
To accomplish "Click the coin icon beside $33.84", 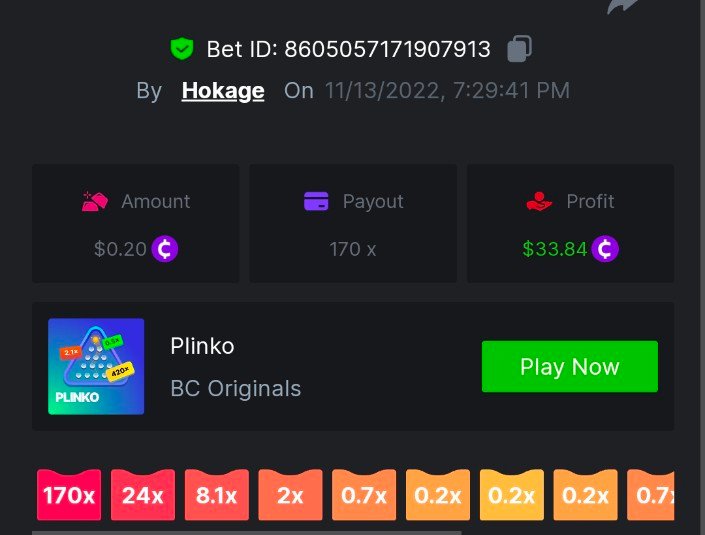I will point(605,249).
